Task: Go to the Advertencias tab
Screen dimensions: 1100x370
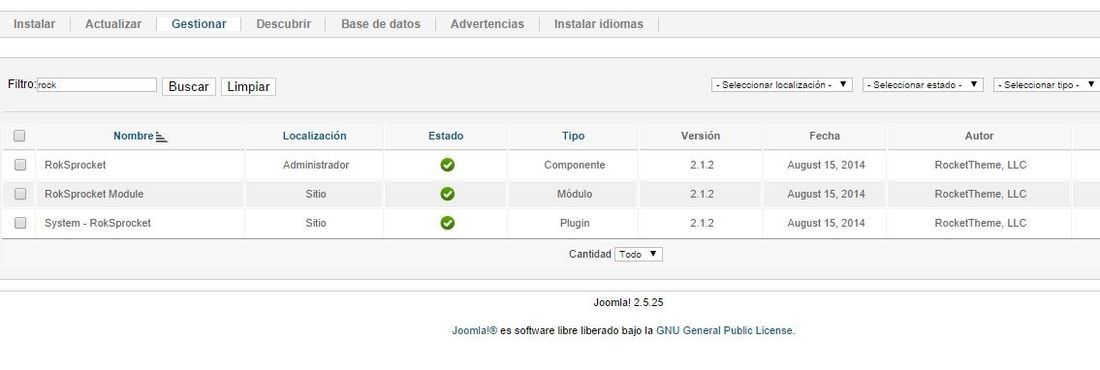Action: 487,24
